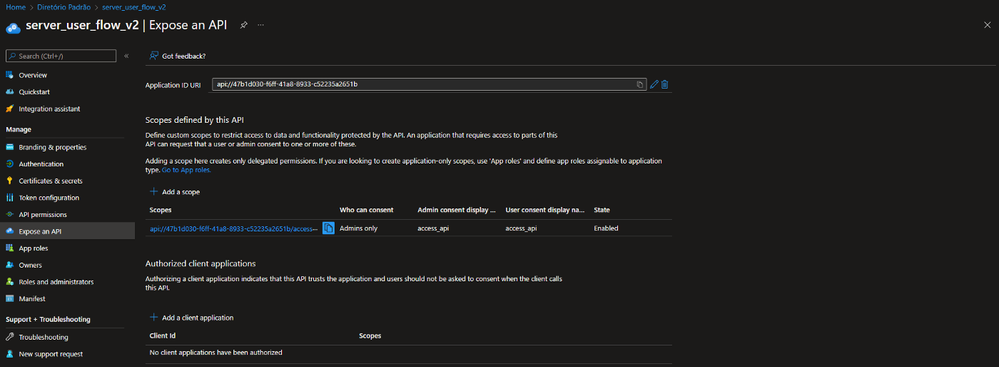Click the Manifest icon in sidebar
The width and height of the screenshot is (999, 367).
[10, 298]
